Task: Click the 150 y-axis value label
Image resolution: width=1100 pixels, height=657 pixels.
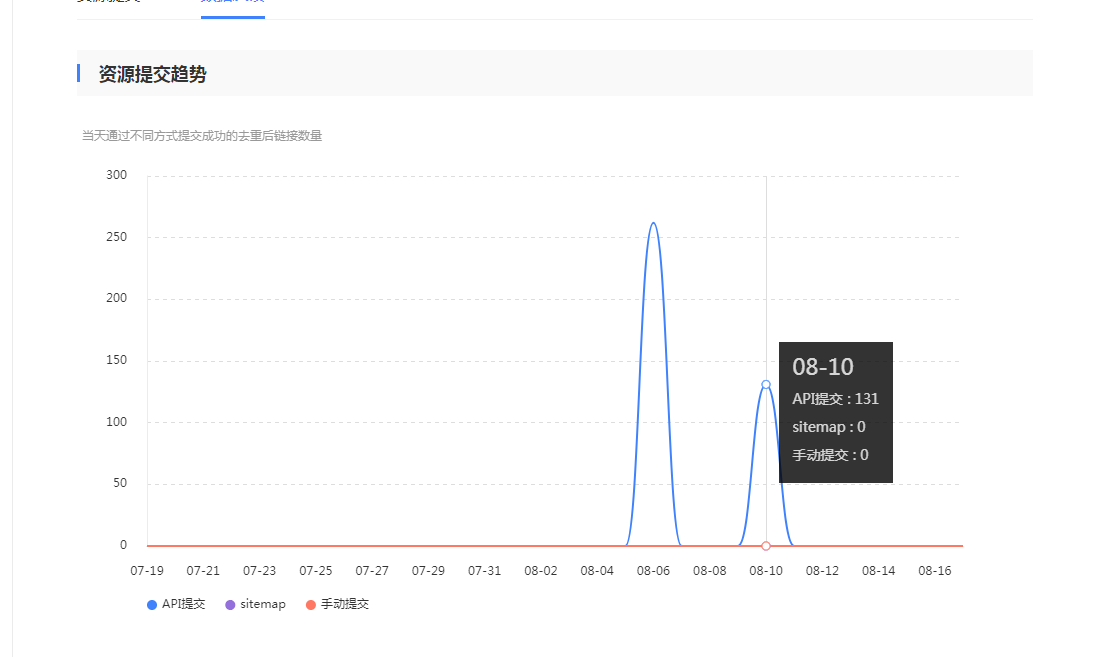Action: (117, 360)
